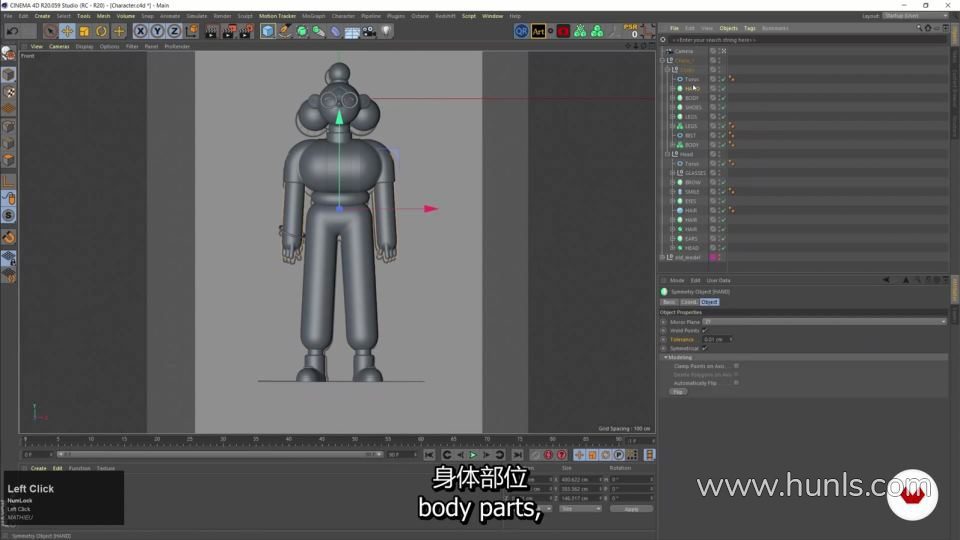Collapse the Head null group
This screenshot has height=540, width=960.
667,154
